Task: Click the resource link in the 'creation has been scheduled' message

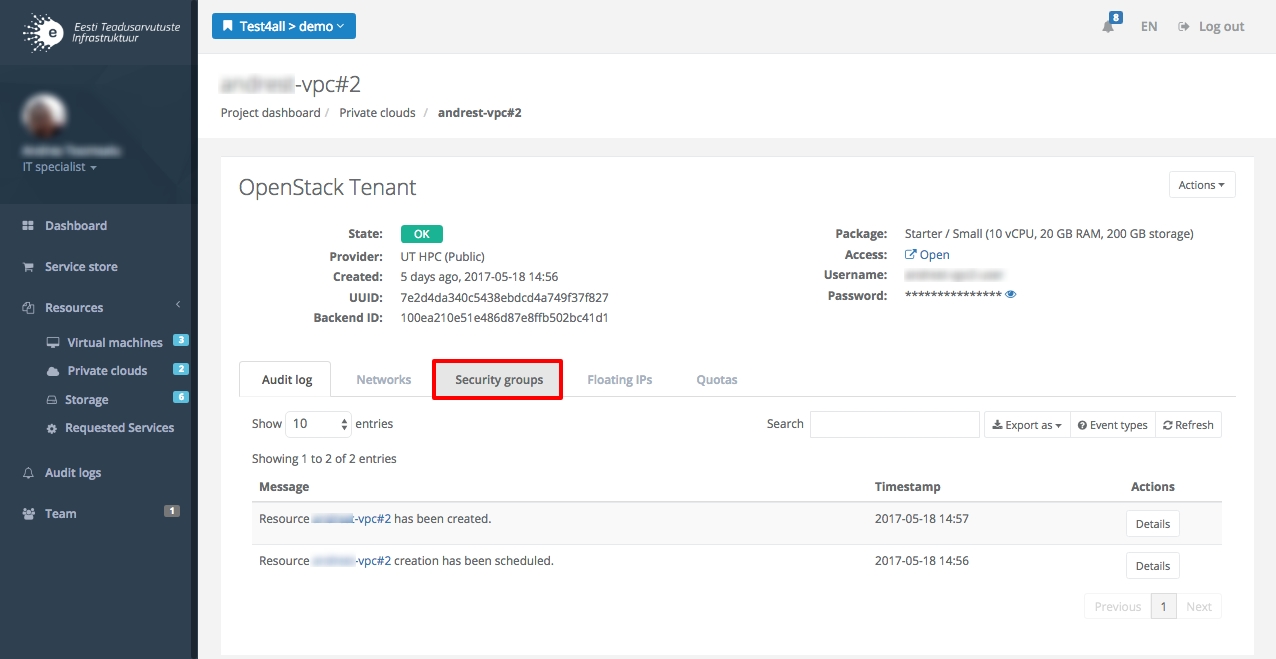Action: point(351,561)
